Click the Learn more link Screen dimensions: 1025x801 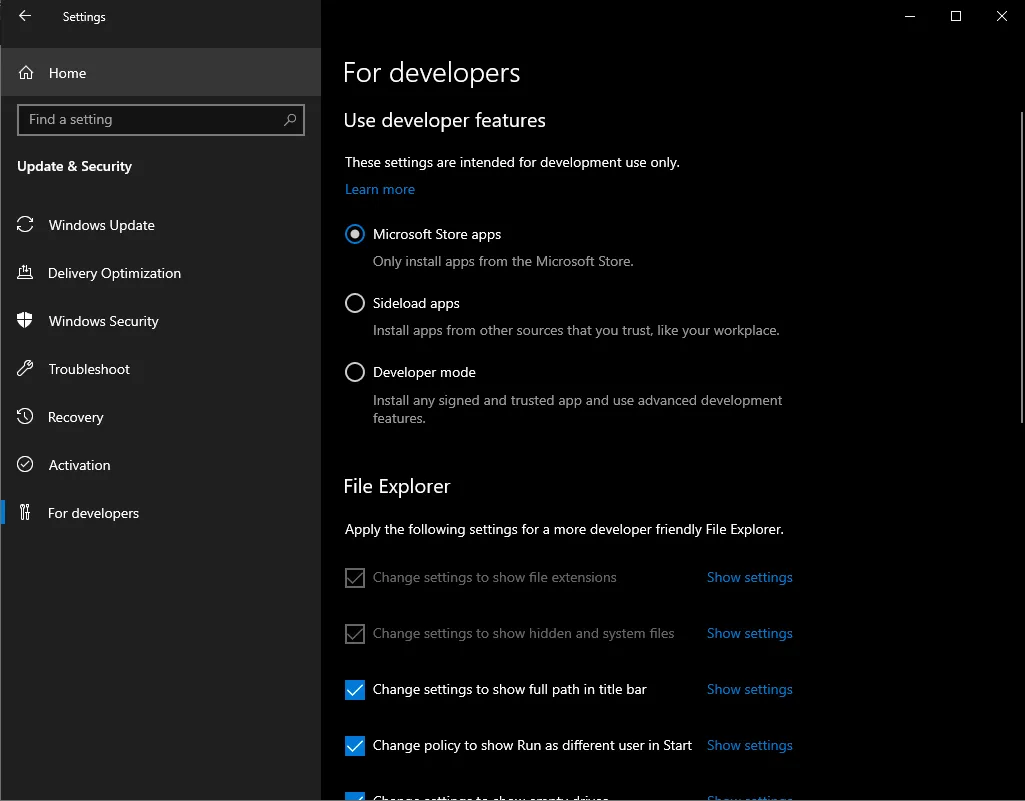pyautogui.click(x=380, y=189)
